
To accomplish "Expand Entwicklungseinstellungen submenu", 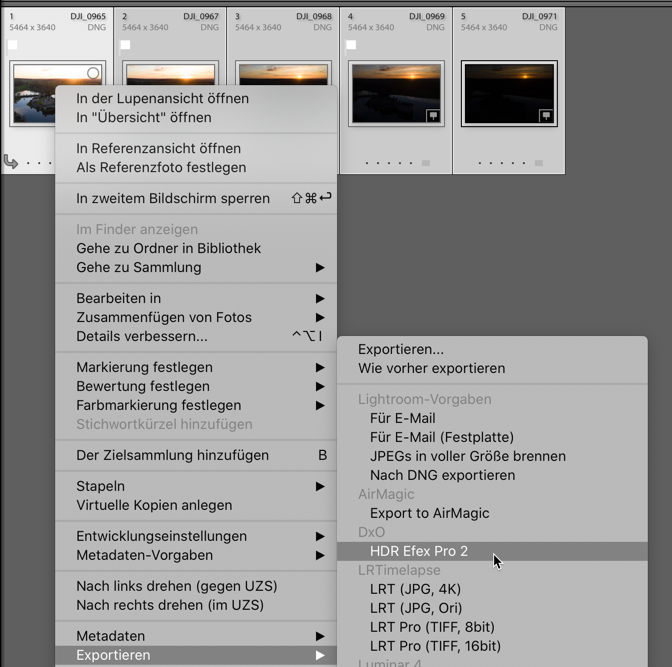I will tap(196, 536).
